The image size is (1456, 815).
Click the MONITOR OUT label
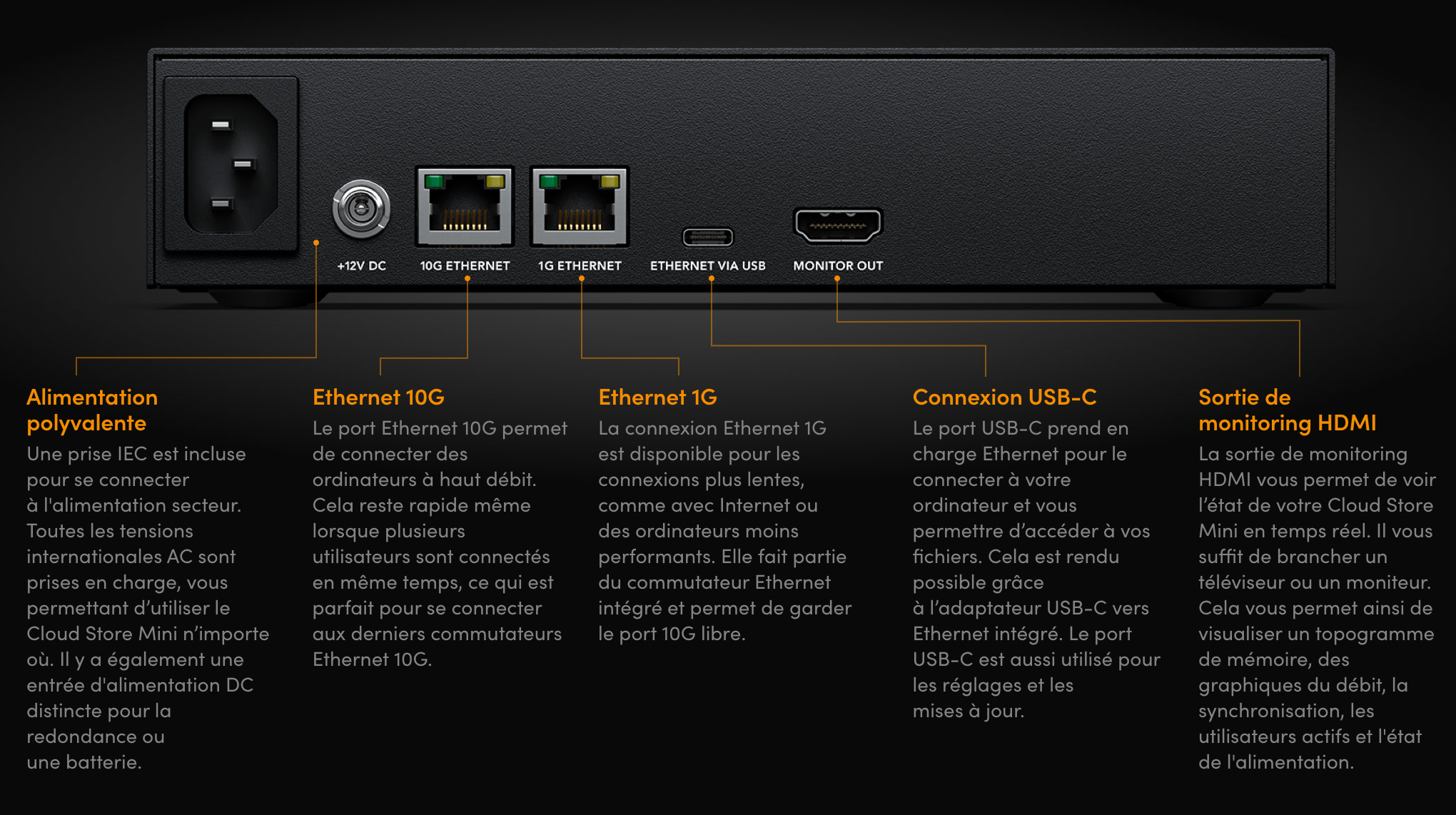pyautogui.click(x=838, y=265)
